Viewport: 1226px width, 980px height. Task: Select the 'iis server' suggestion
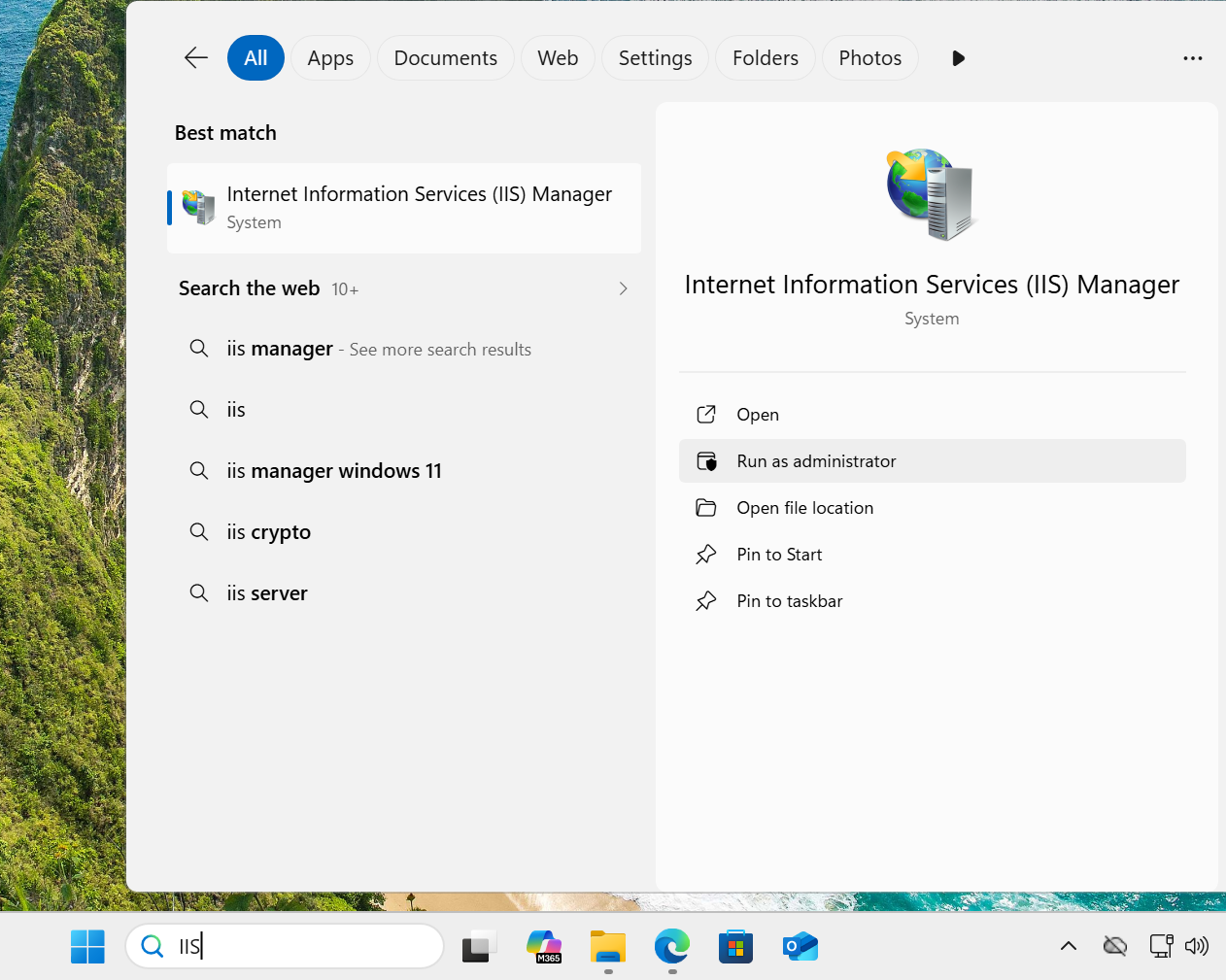[404, 593]
